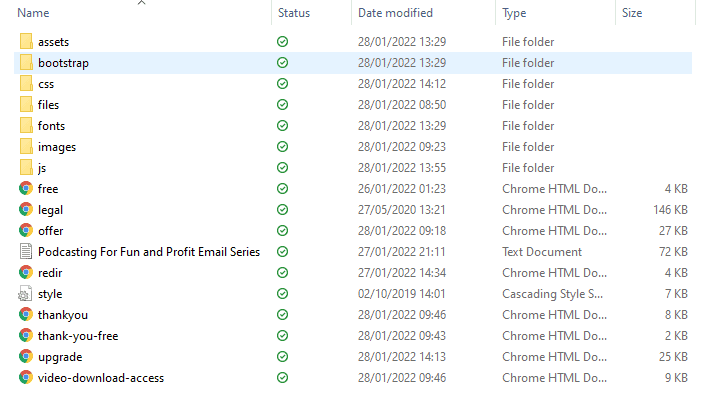Click the text document icon for Podcasting email series
The width and height of the screenshot is (717, 403).
[x=26, y=252]
